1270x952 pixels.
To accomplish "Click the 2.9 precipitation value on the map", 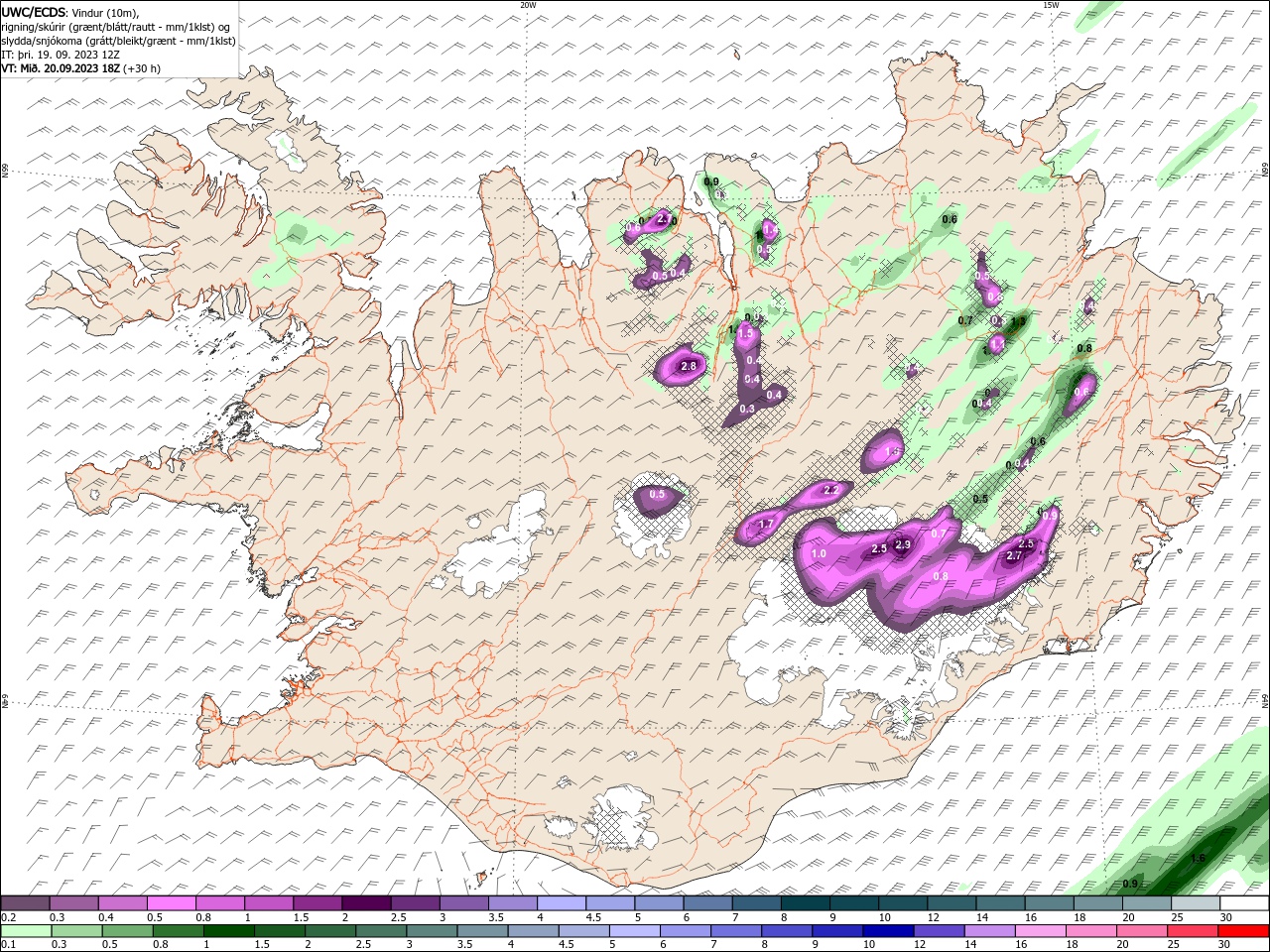I will 903,544.
